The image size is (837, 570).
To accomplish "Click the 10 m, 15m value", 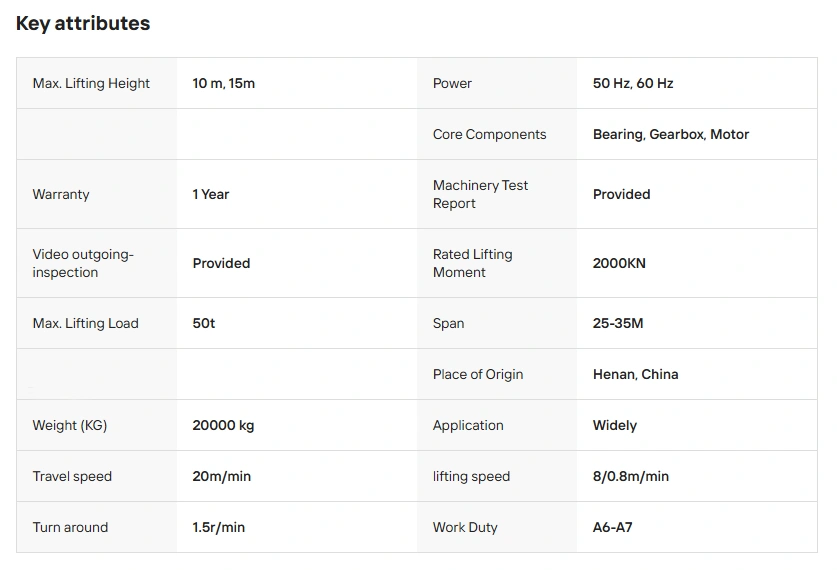I will click(224, 83).
